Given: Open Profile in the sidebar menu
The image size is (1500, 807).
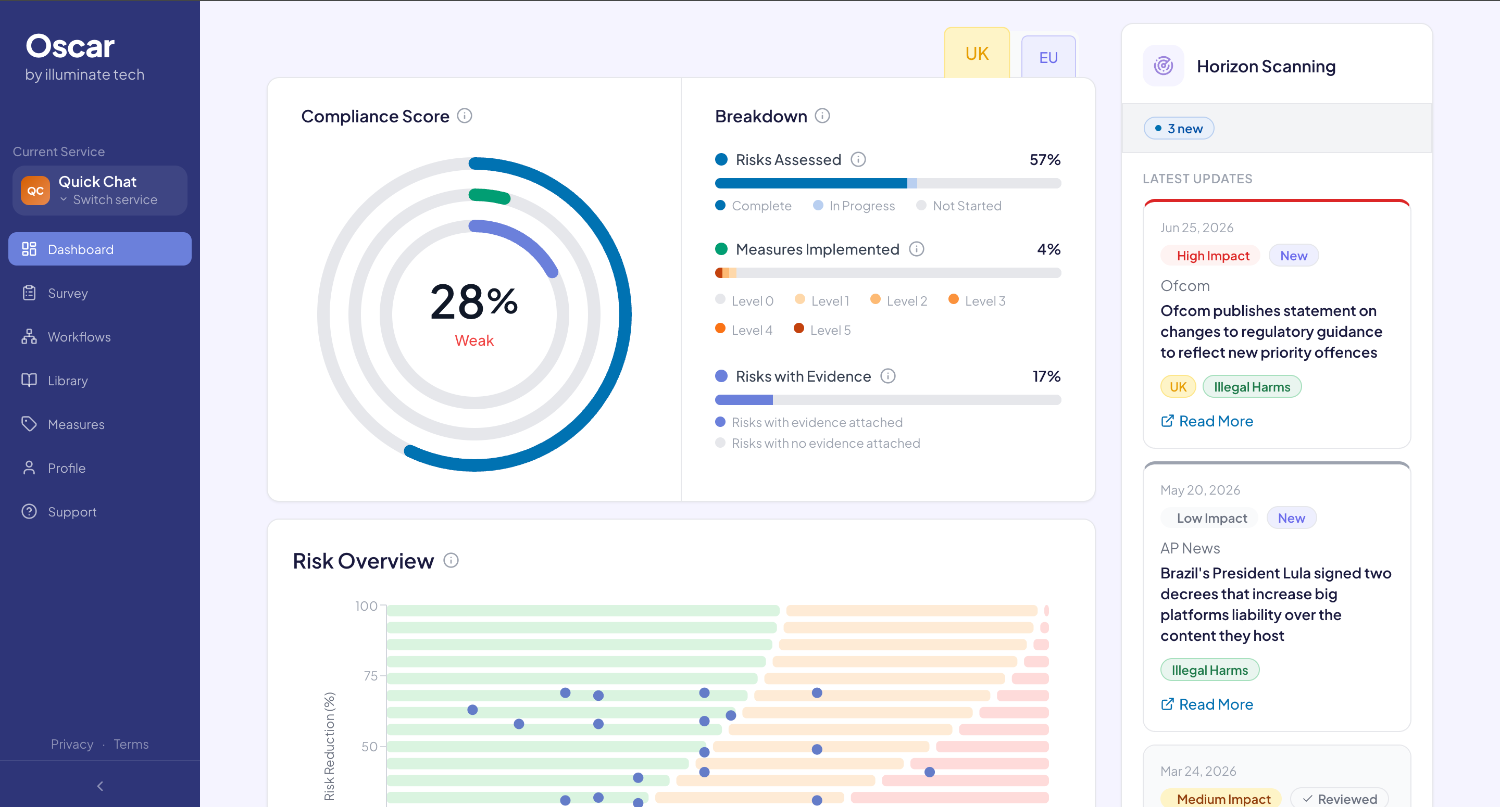Looking at the screenshot, I should (100, 468).
